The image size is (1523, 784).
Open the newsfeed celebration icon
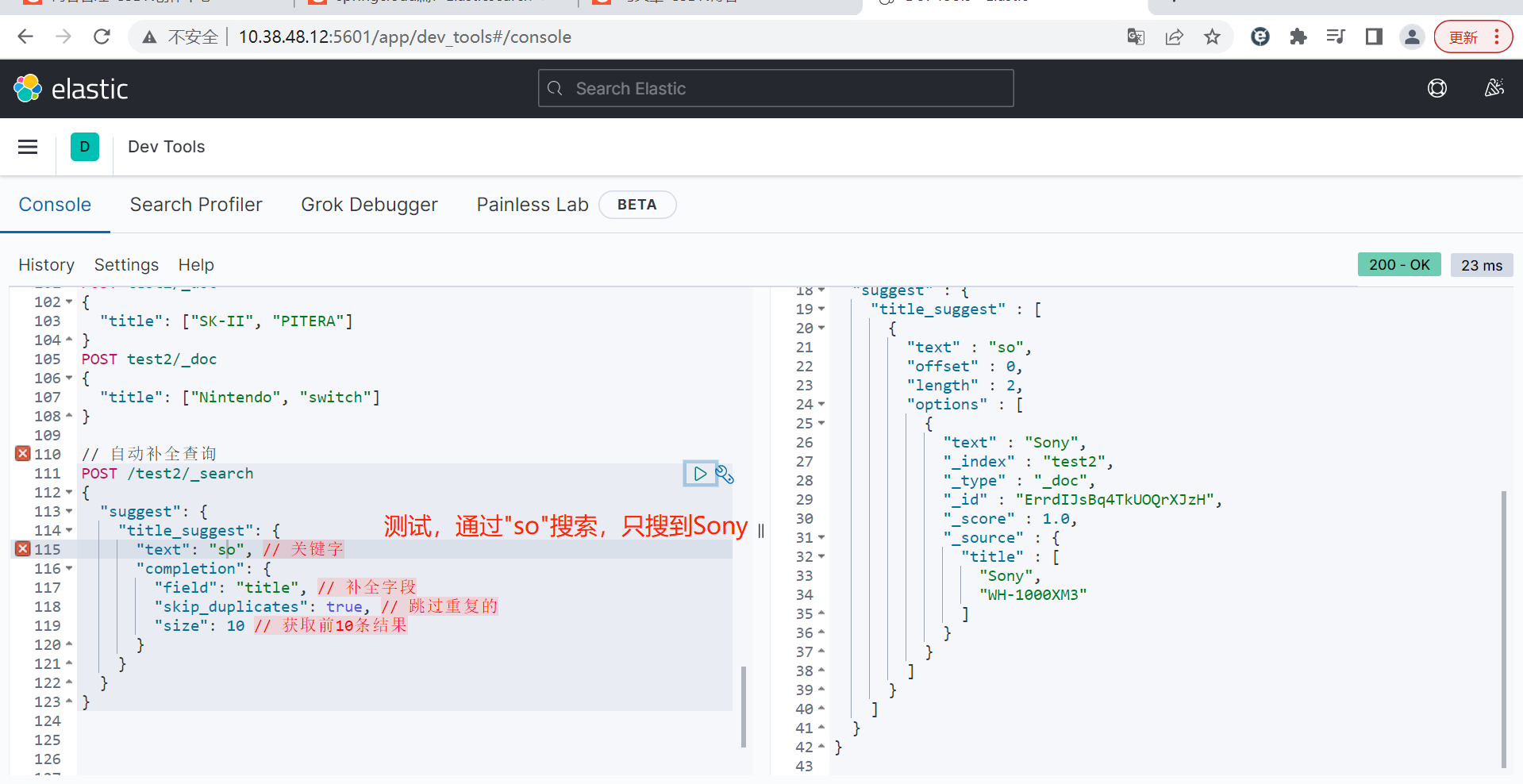click(1494, 88)
